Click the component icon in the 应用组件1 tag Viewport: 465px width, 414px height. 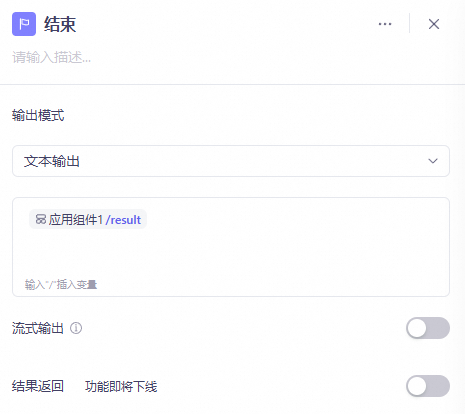(x=41, y=219)
